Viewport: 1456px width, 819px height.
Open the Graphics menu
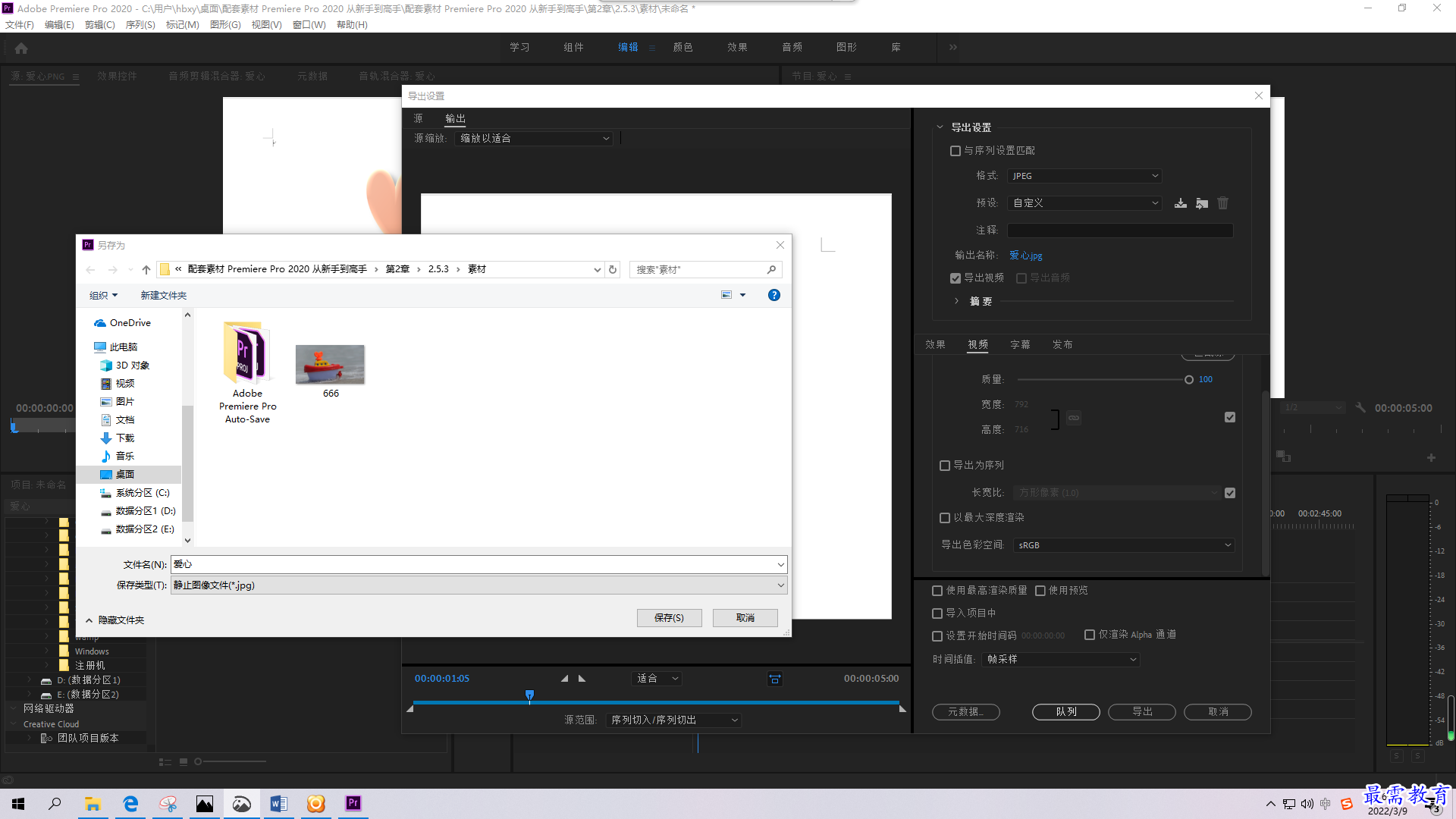click(225, 25)
